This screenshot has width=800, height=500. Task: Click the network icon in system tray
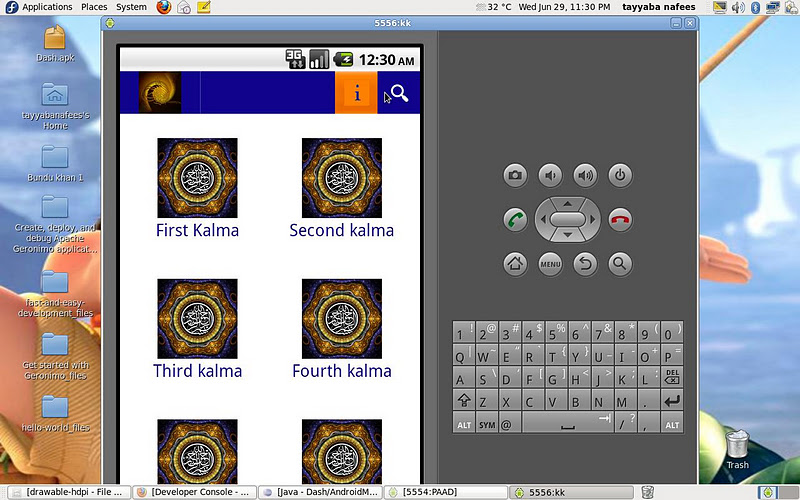[x=772, y=7]
